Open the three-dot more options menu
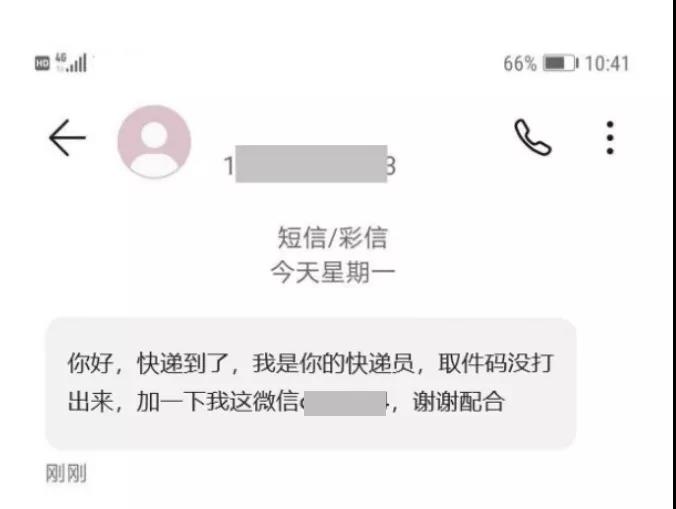676x509 pixels. (x=610, y=138)
